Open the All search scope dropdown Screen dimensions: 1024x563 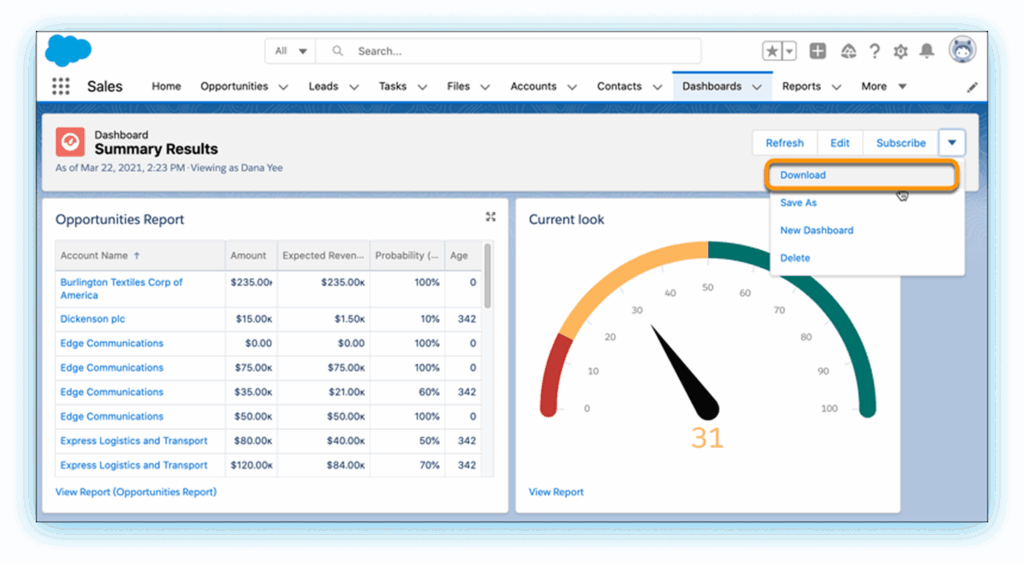(291, 51)
